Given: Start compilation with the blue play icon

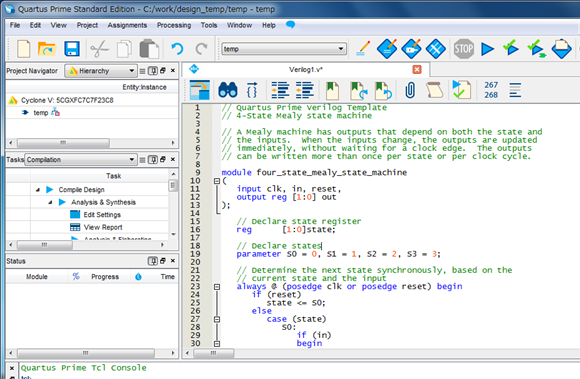Looking at the screenshot, I should [x=487, y=49].
